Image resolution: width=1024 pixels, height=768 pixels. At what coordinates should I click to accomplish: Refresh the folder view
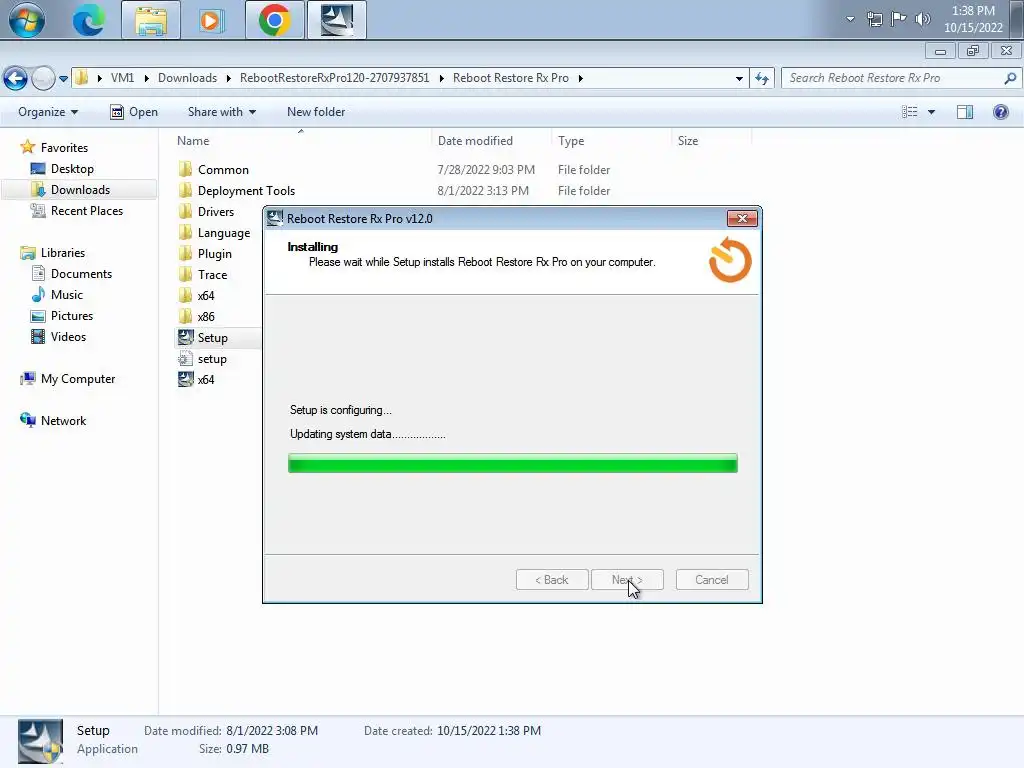click(x=761, y=78)
